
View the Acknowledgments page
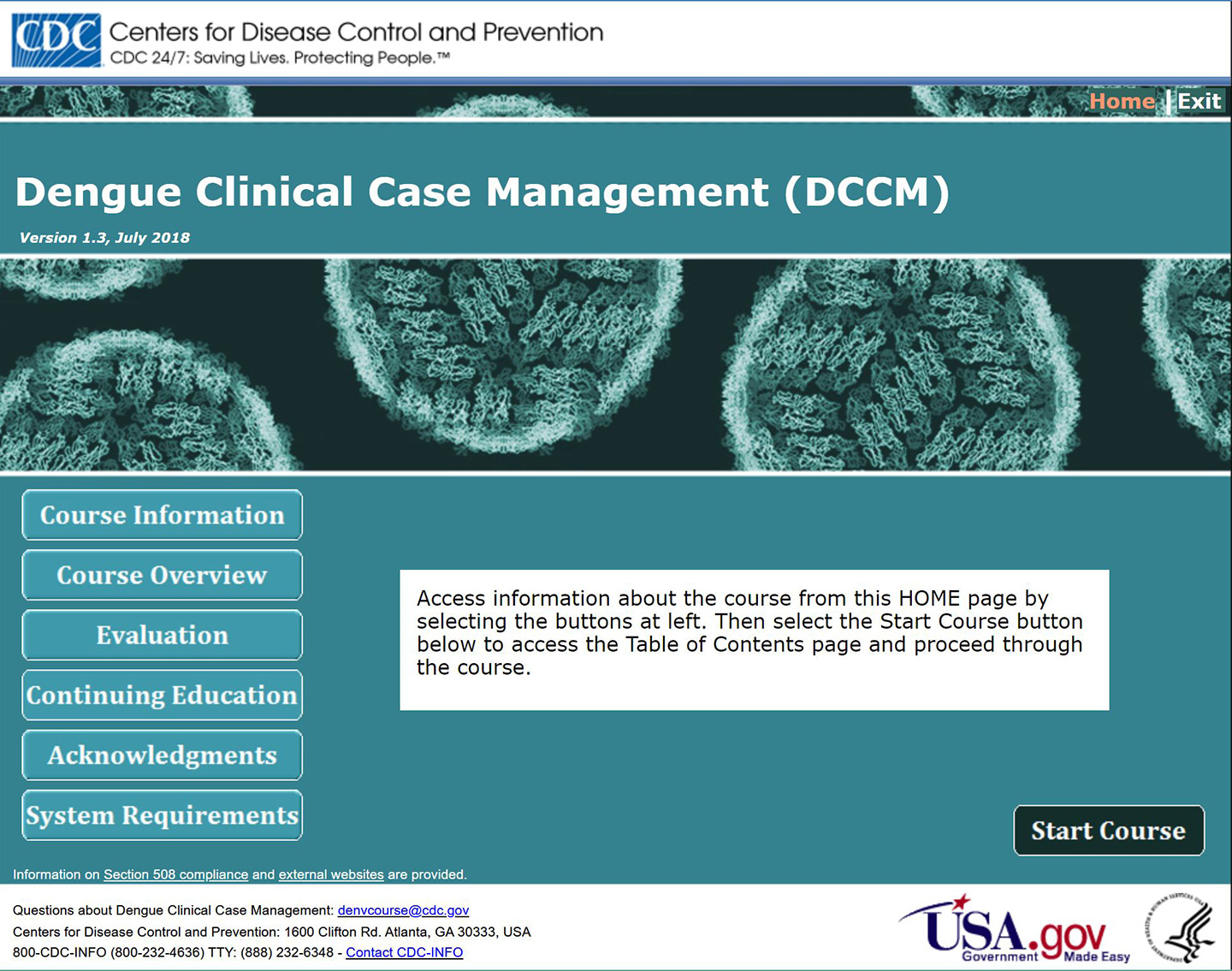162,755
